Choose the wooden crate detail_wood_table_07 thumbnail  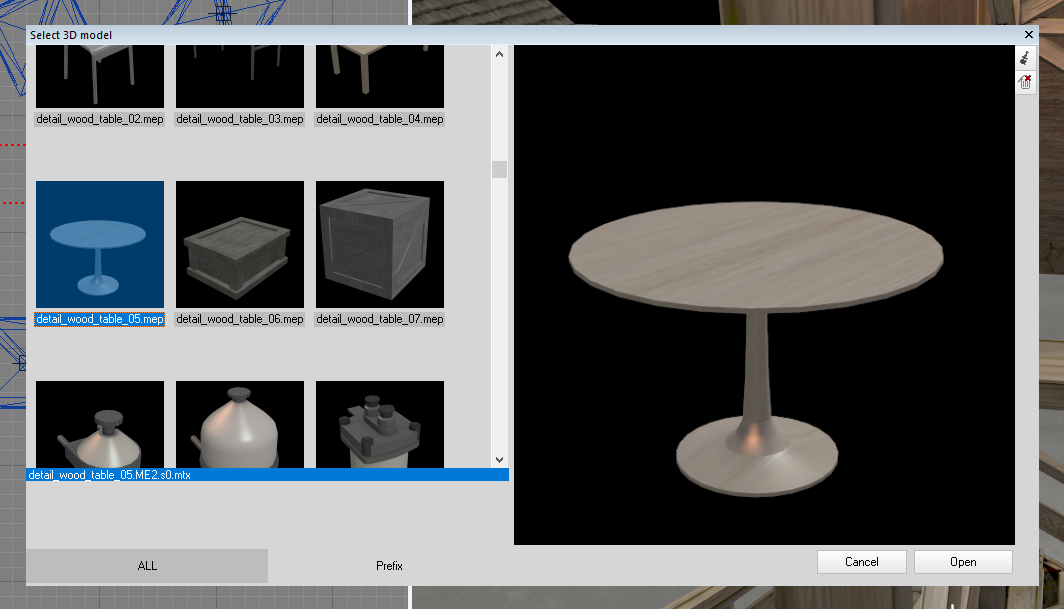(380, 244)
